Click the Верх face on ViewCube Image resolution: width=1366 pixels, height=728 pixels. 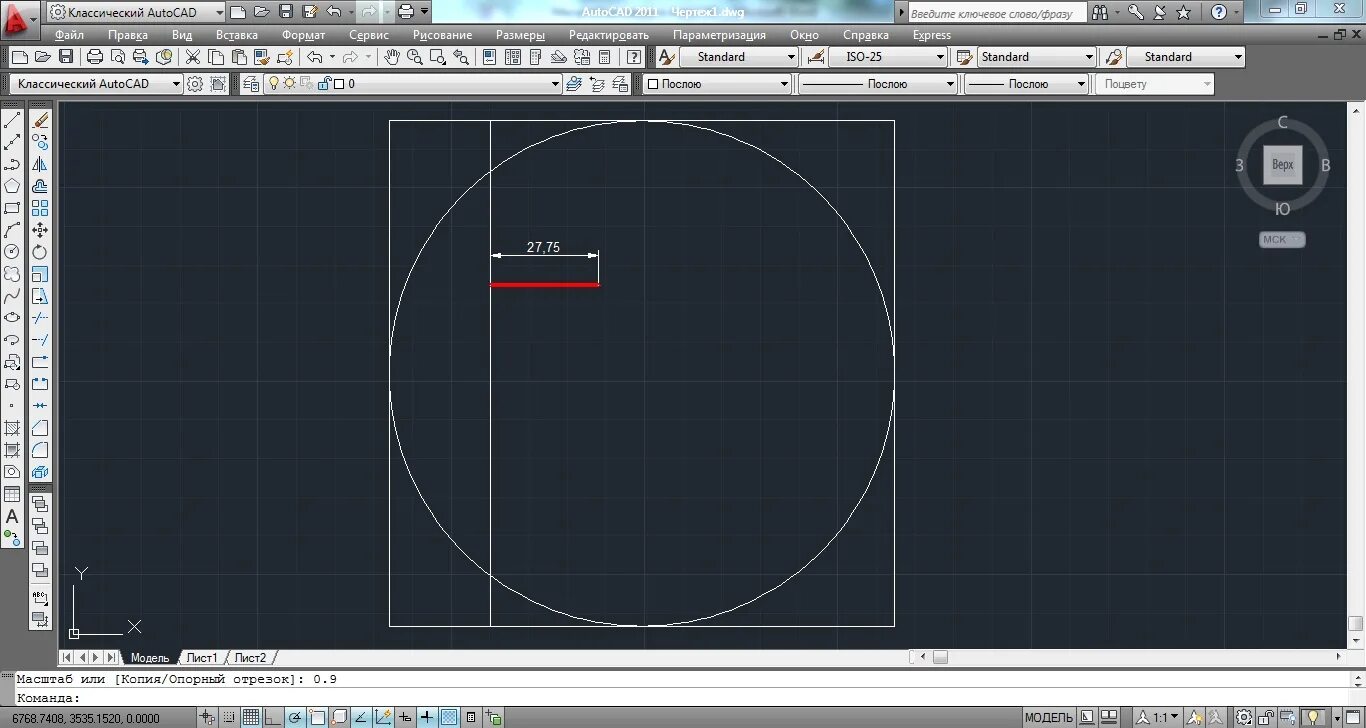point(1283,165)
